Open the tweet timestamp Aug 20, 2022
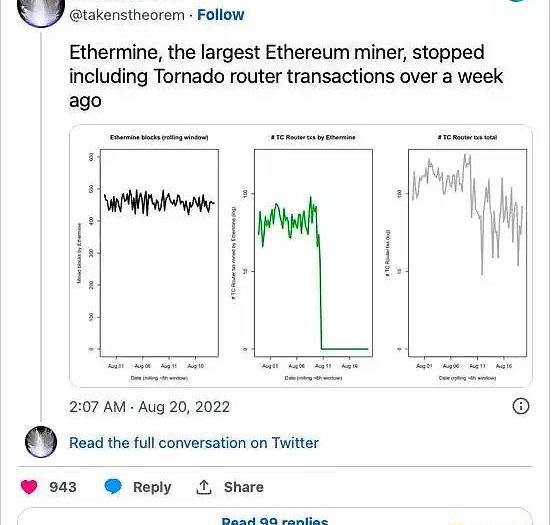The width and height of the screenshot is (551, 525). [149, 407]
